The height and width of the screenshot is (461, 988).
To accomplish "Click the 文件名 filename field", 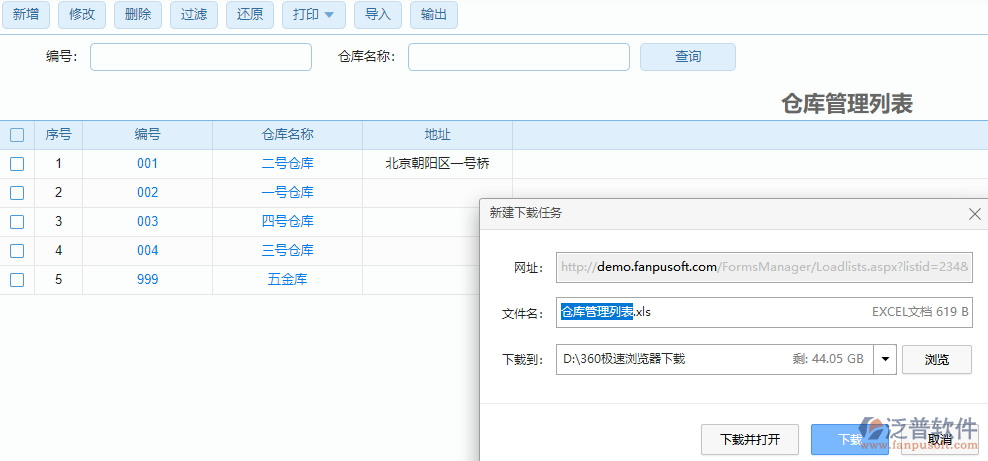I will pyautogui.click(x=764, y=312).
